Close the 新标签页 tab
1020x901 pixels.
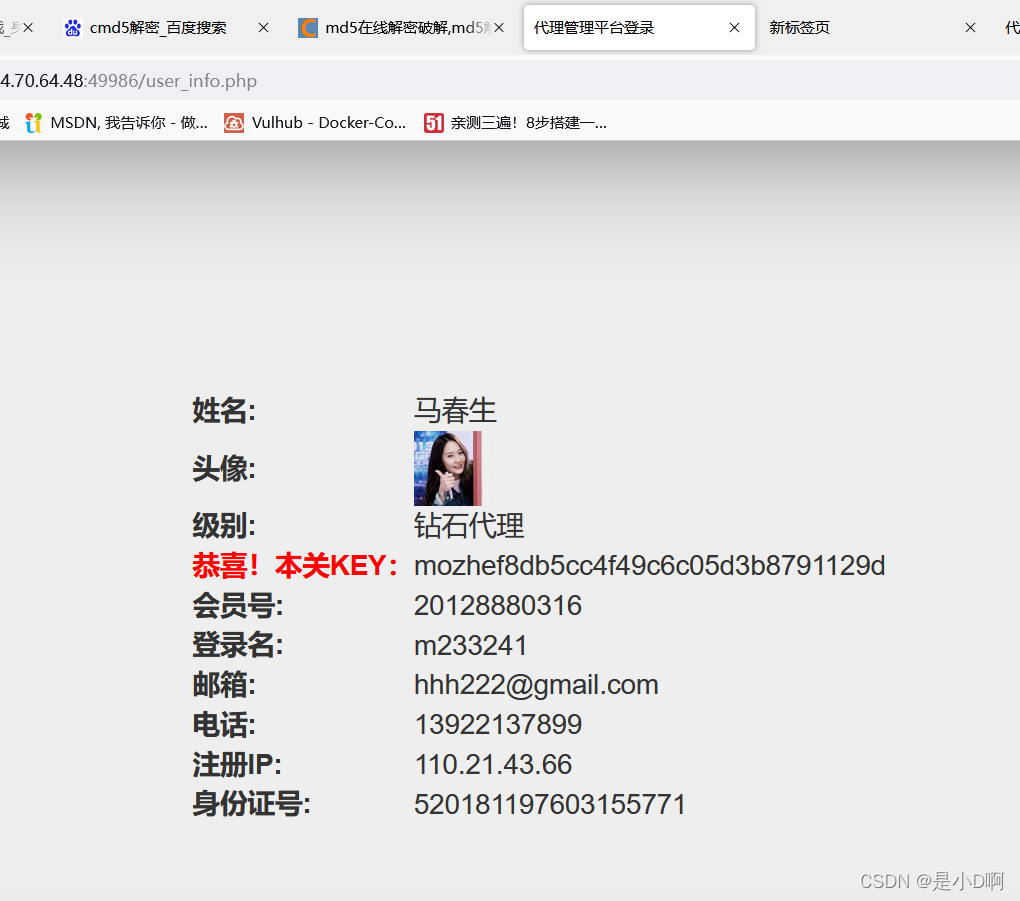coord(970,28)
